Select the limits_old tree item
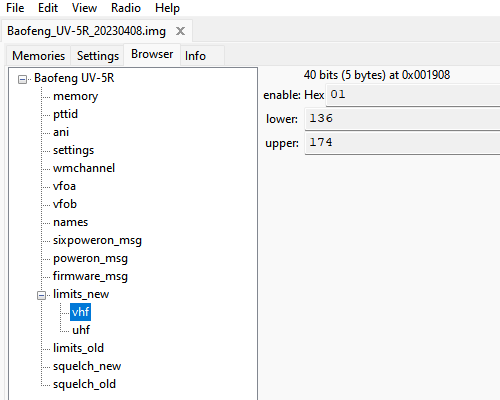Image resolution: width=500 pixels, height=400 pixels. pos(78,348)
